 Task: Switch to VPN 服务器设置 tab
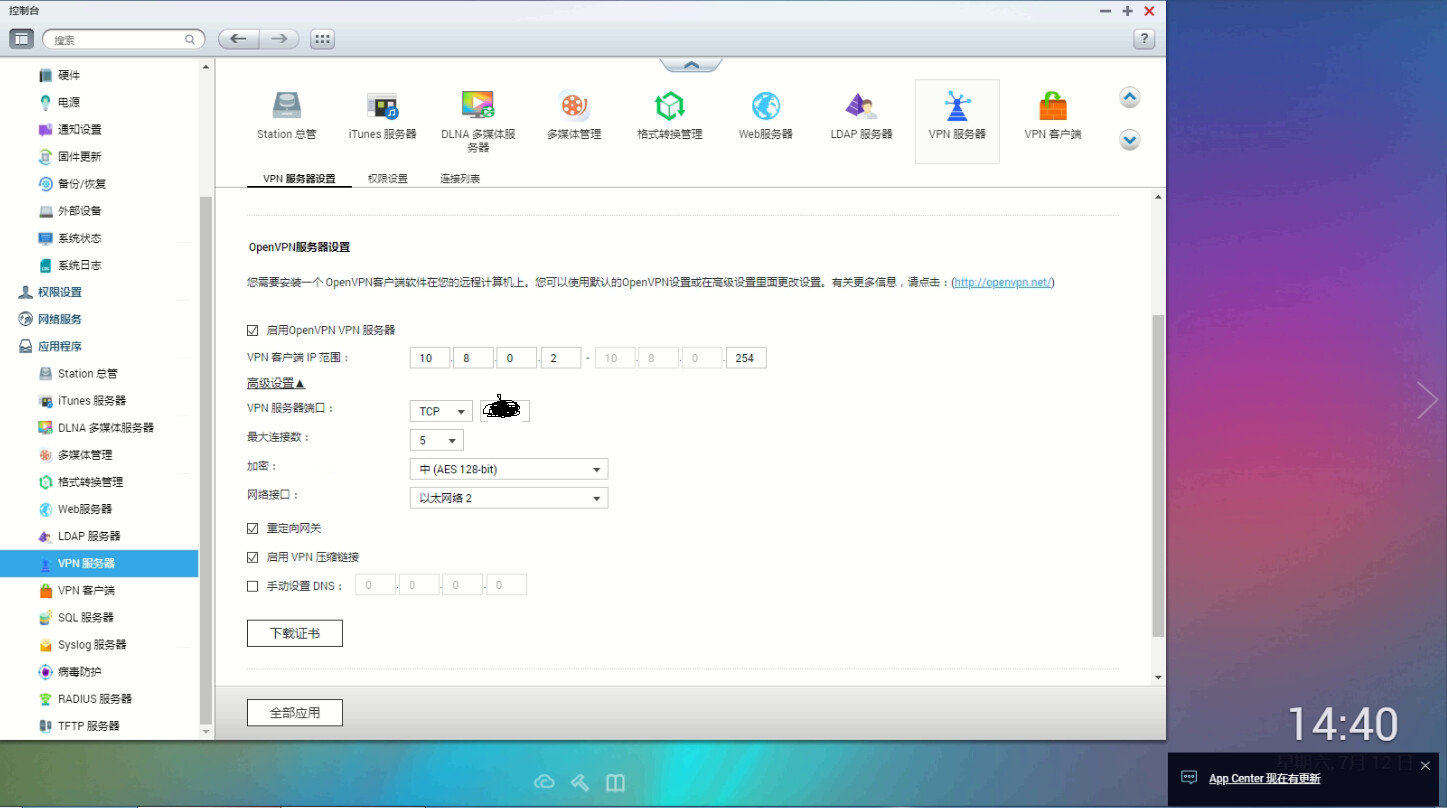pos(299,178)
